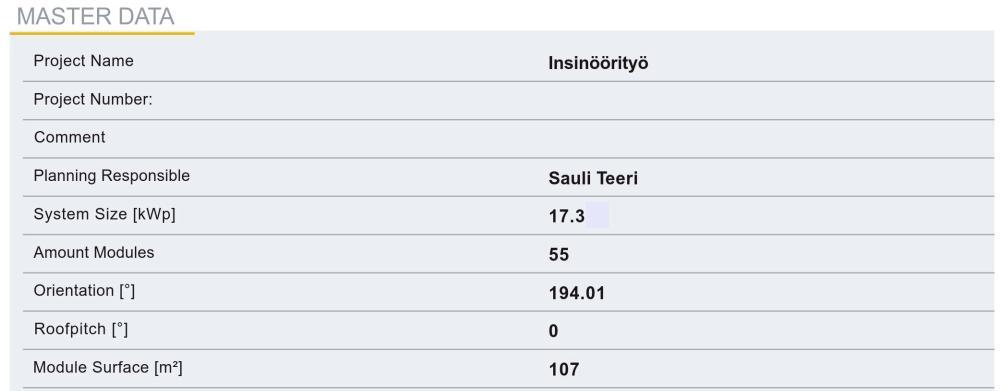Screen dimensions: 1003x391
Task: Select the System Size [kWp] label
Action: pyautogui.click(x=104, y=214)
